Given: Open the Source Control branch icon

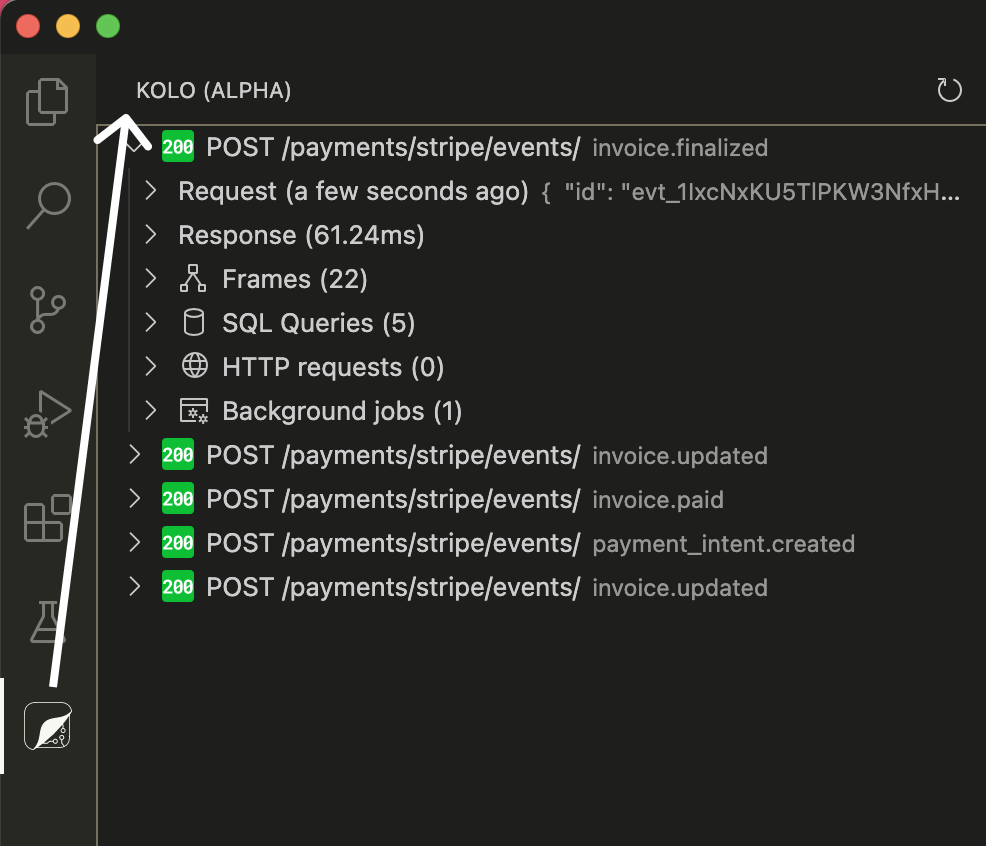Looking at the screenshot, I should (48, 309).
